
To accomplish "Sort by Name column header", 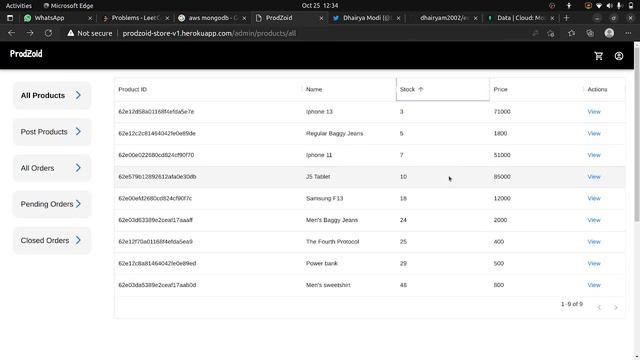I will [349, 89].
